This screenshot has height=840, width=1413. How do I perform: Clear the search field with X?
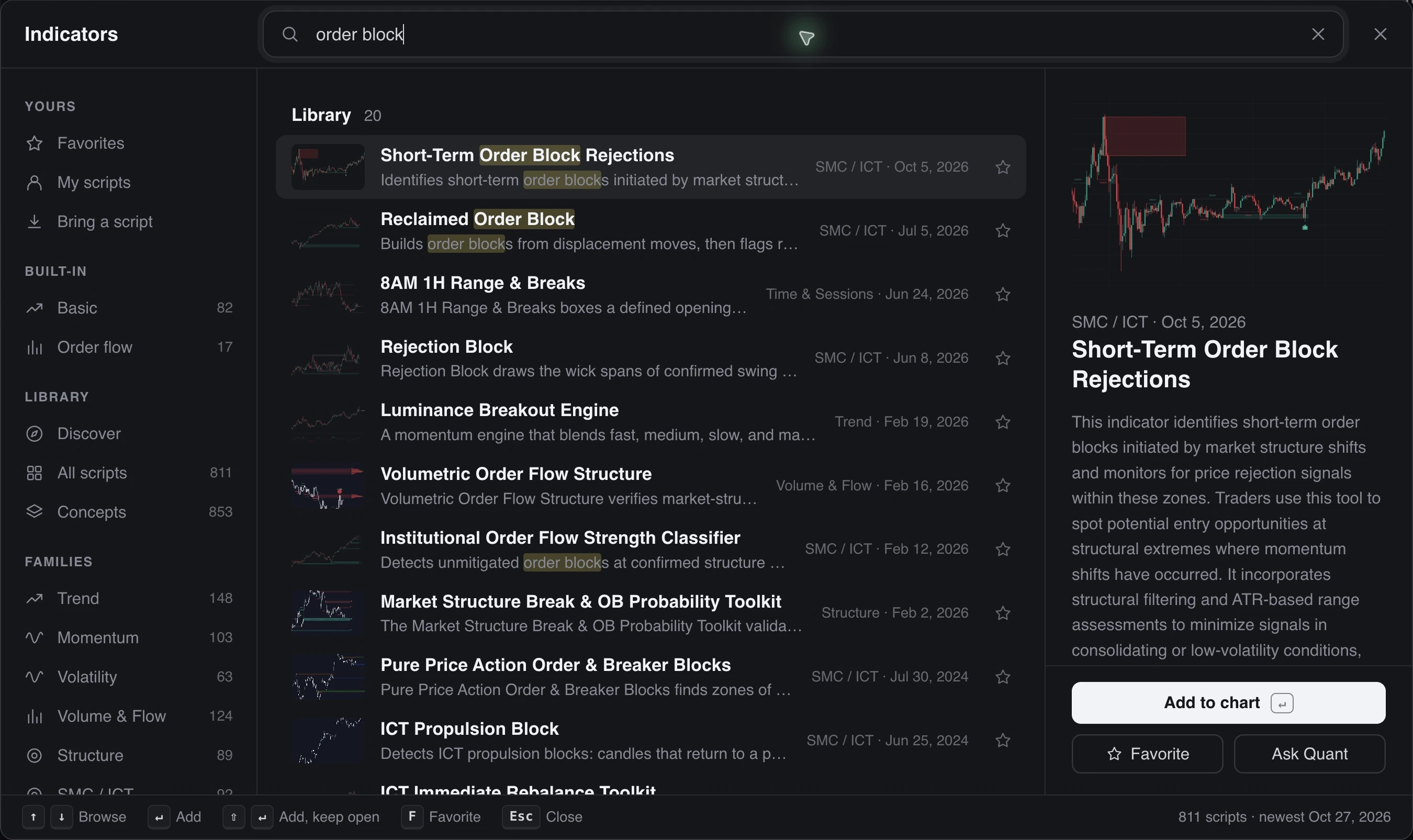1318,35
